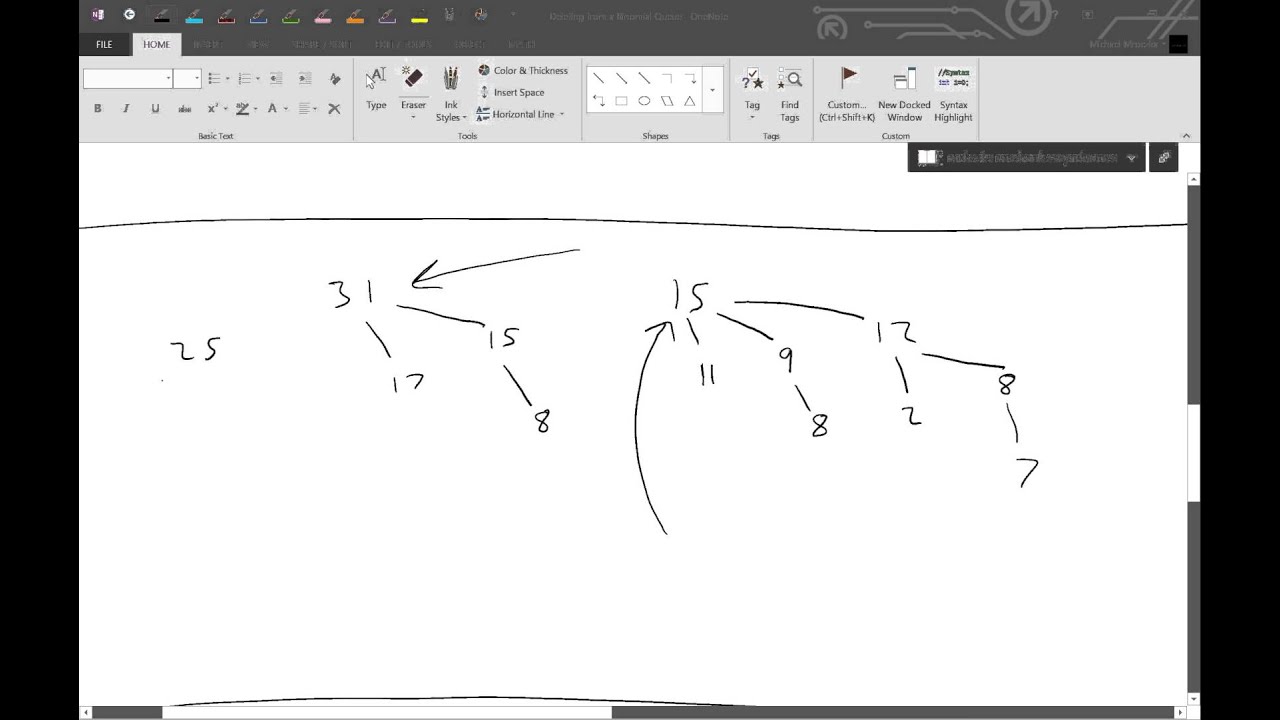Viewport: 1280px width, 720px height.
Task: Toggle italic formatting
Action: point(126,108)
